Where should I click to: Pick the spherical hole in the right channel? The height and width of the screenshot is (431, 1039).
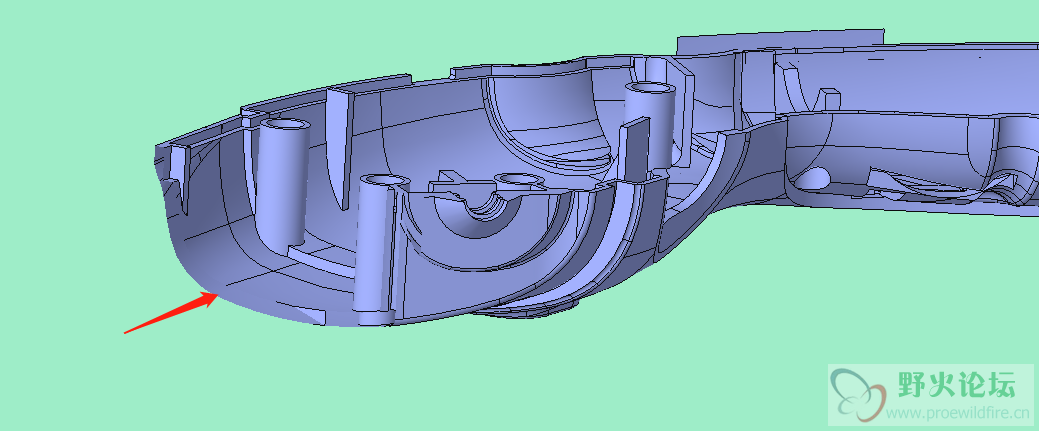tap(814, 178)
